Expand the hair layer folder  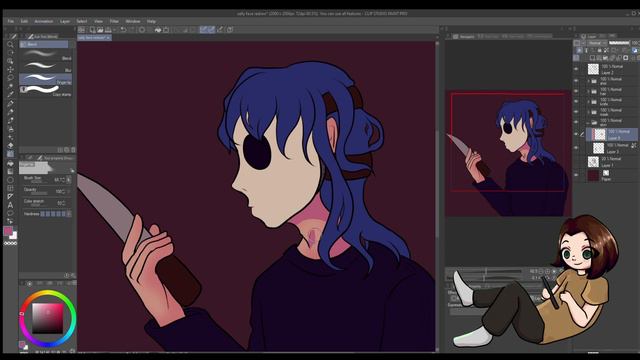pyautogui.click(x=588, y=91)
